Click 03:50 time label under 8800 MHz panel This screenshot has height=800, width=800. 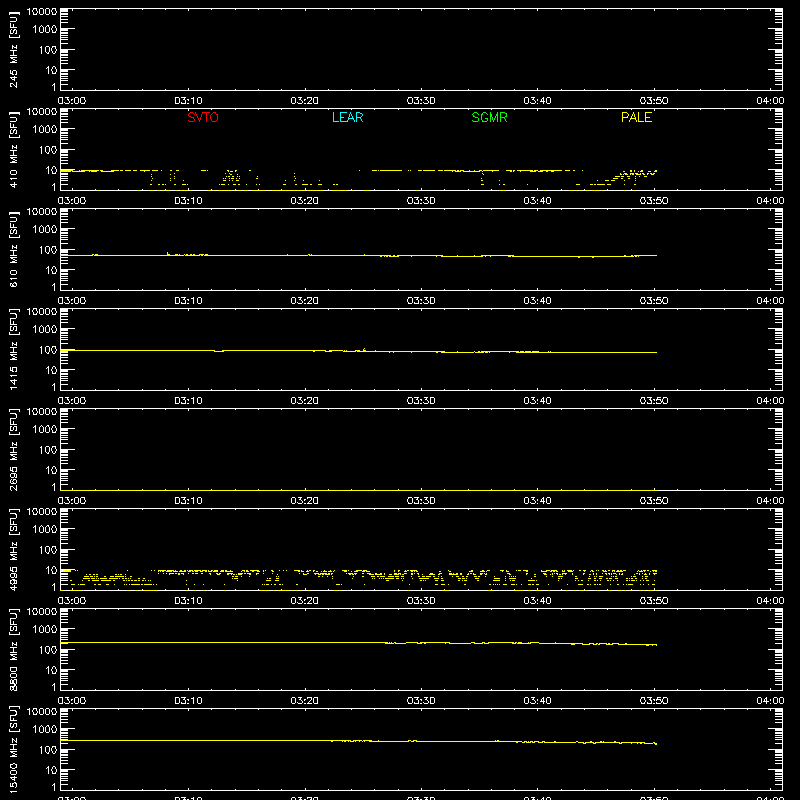[654, 701]
